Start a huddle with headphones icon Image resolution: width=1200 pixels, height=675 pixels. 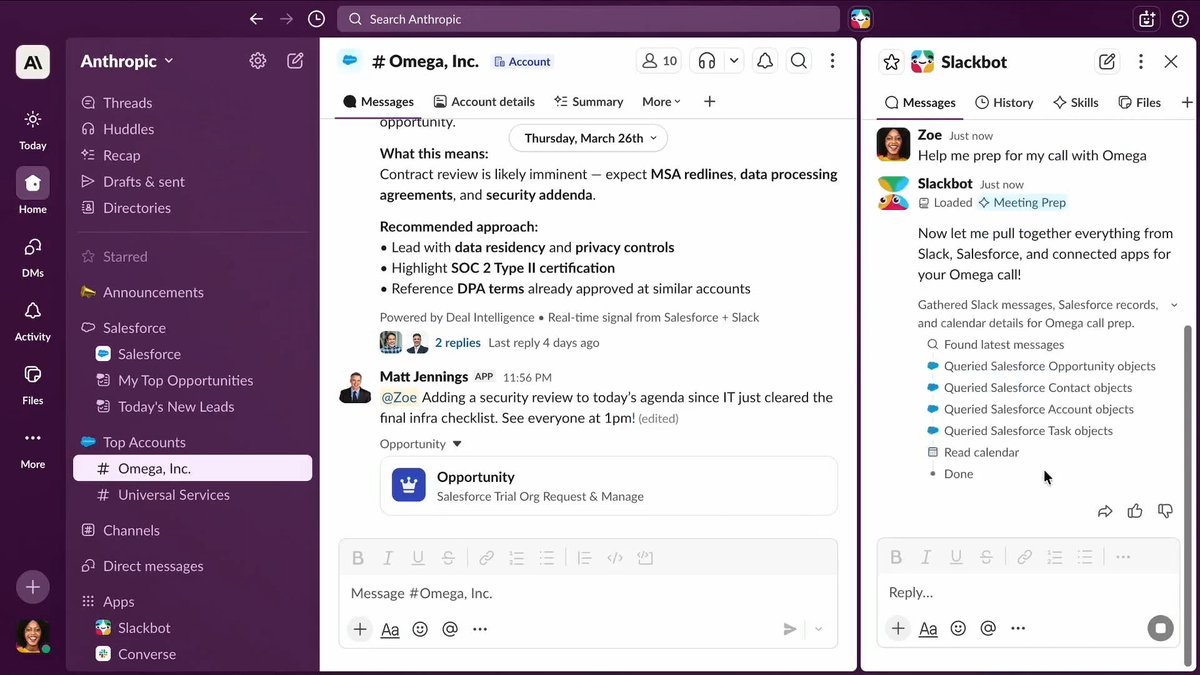pyautogui.click(x=707, y=61)
